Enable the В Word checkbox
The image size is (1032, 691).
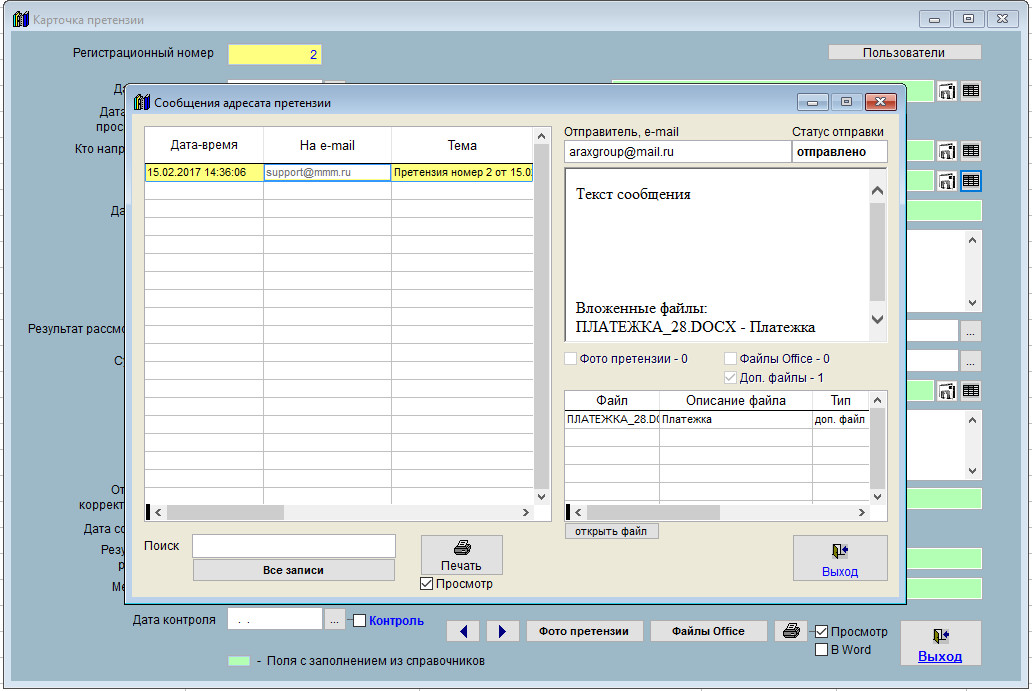(822, 650)
